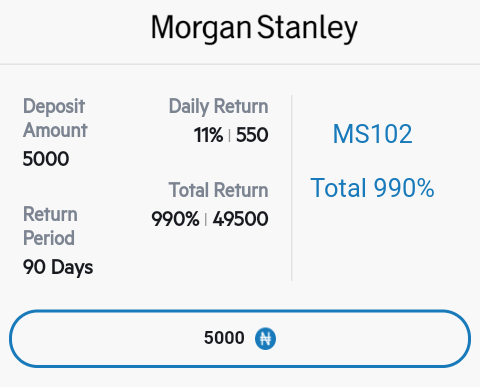The width and height of the screenshot is (480, 387).
Task: Click the 49500 total return amount
Action: click(x=240, y=219)
